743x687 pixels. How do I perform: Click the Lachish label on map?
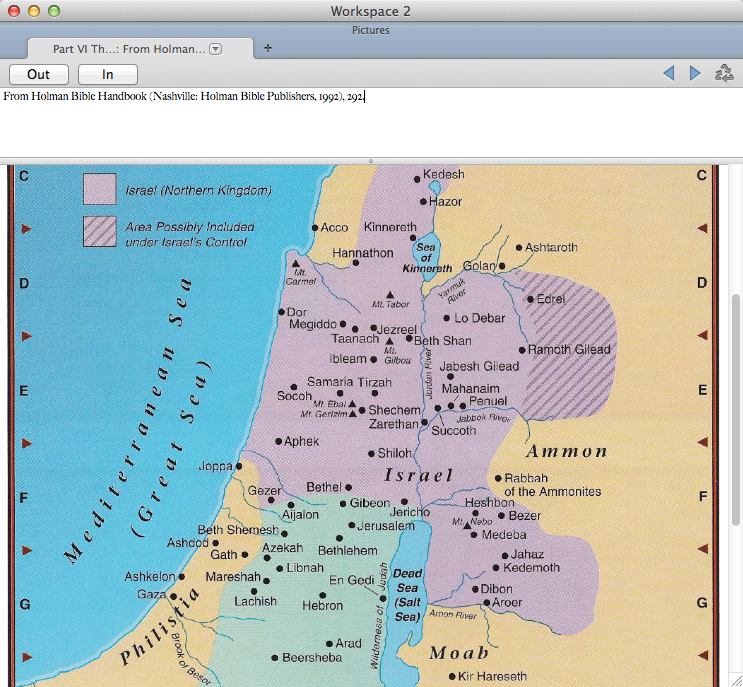[255, 601]
